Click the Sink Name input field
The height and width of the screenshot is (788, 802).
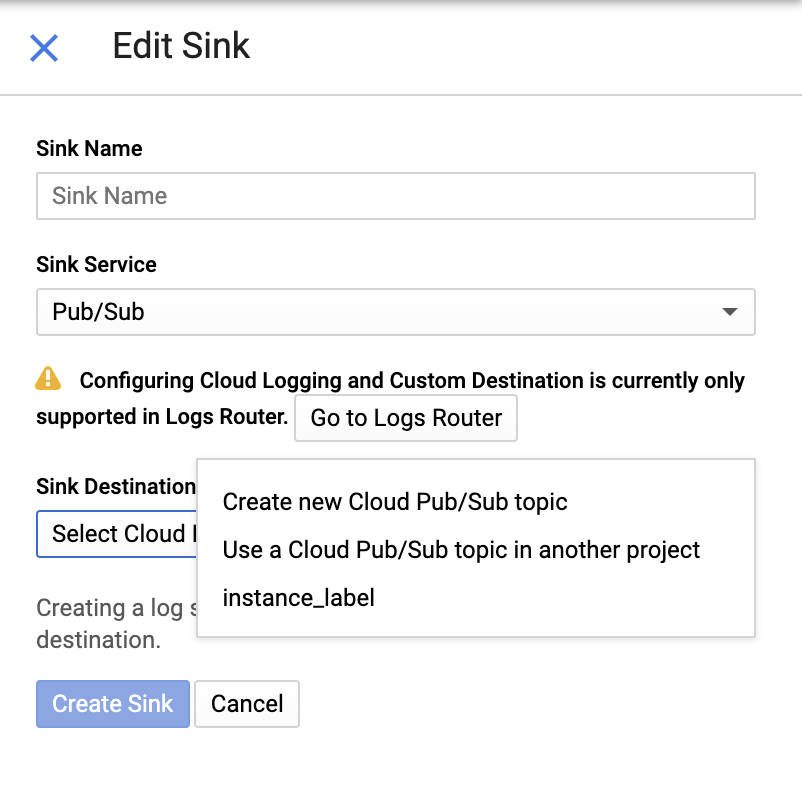395,196
